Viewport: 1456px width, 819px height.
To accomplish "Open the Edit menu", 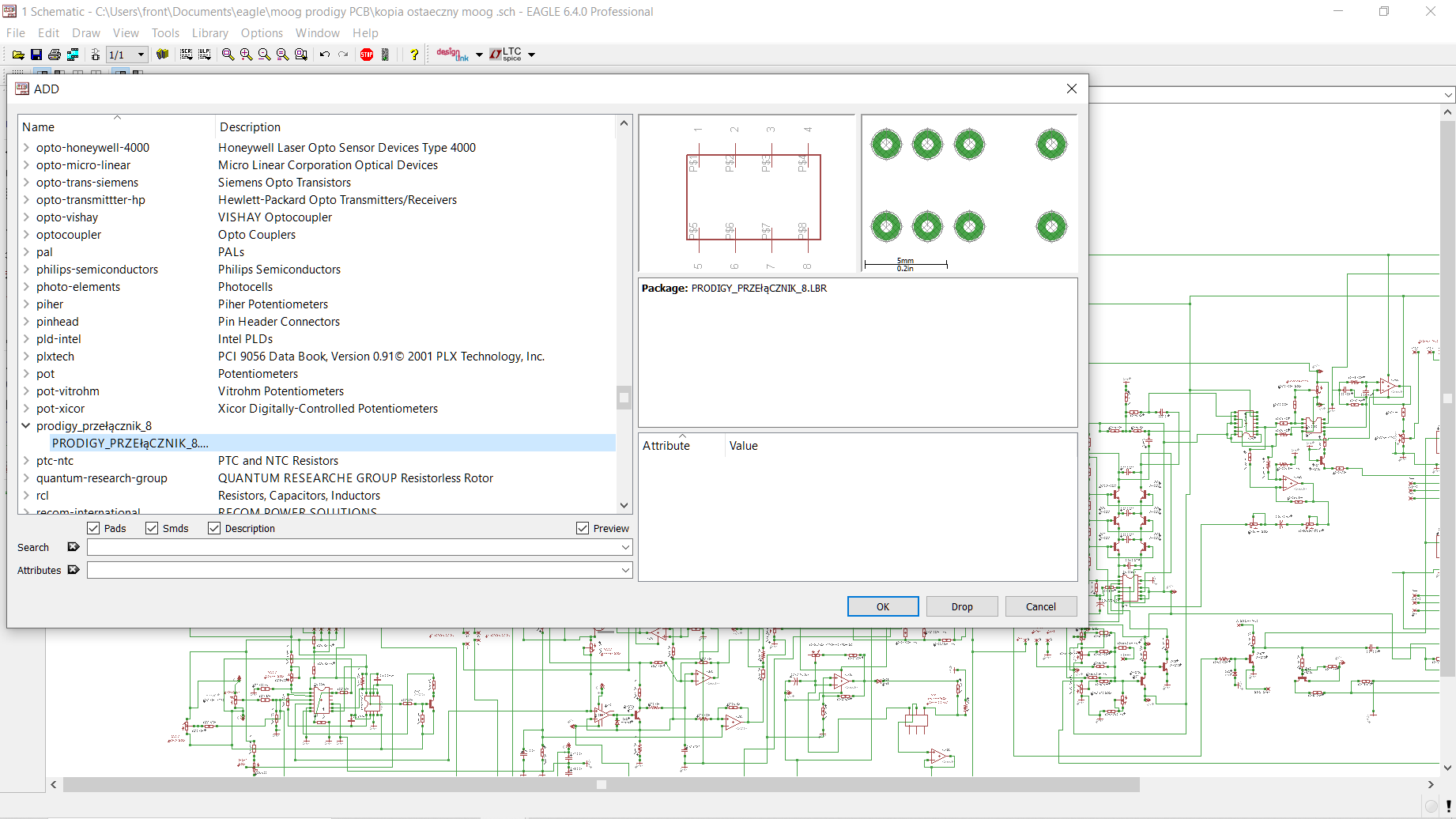I will 48,33.
